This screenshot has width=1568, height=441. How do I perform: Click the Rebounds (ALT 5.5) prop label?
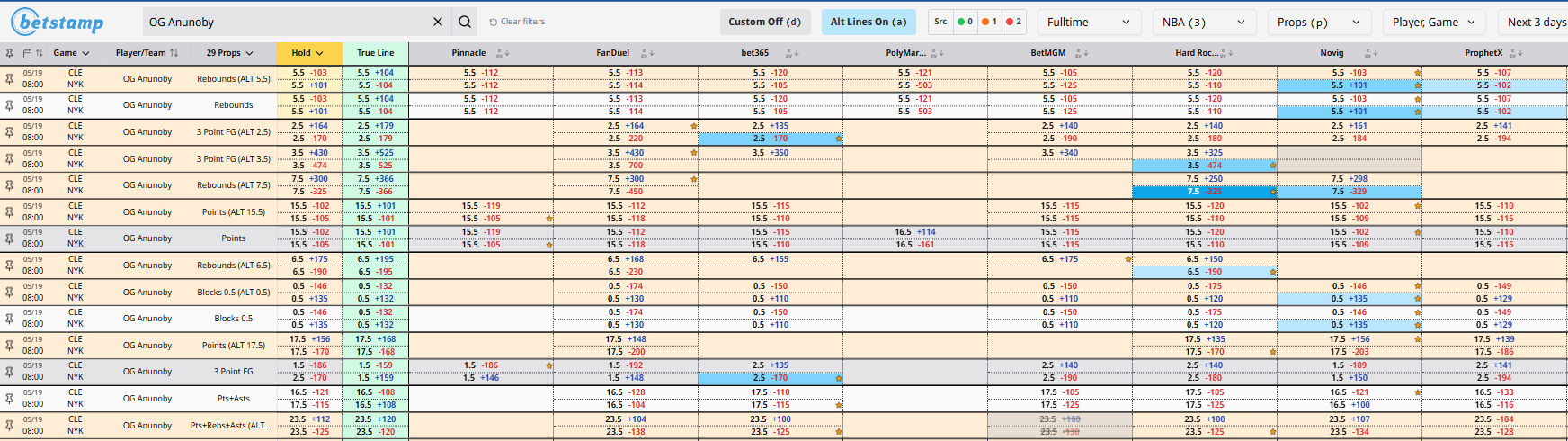[234, 79]
